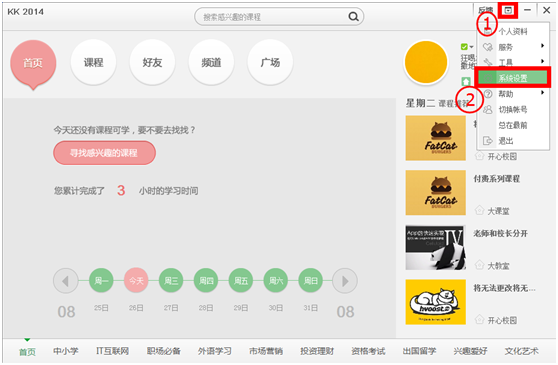Select 周六 day marker
Image resolution: width=558 pixels, height=365 pixels.
(x=275, y=281)
